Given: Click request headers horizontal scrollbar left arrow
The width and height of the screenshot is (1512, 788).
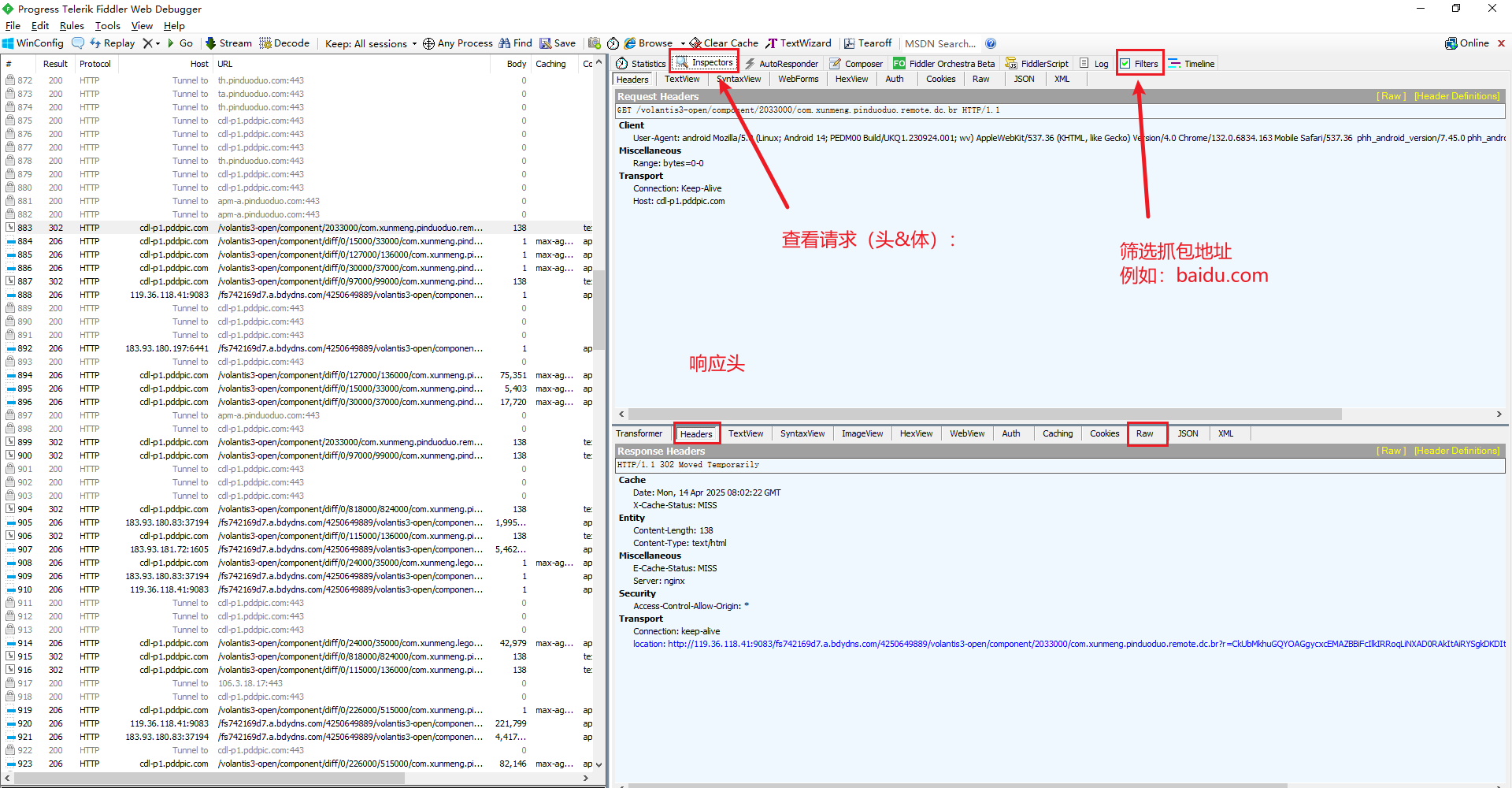Looking at the screenshot, I should tap(621, 414).
